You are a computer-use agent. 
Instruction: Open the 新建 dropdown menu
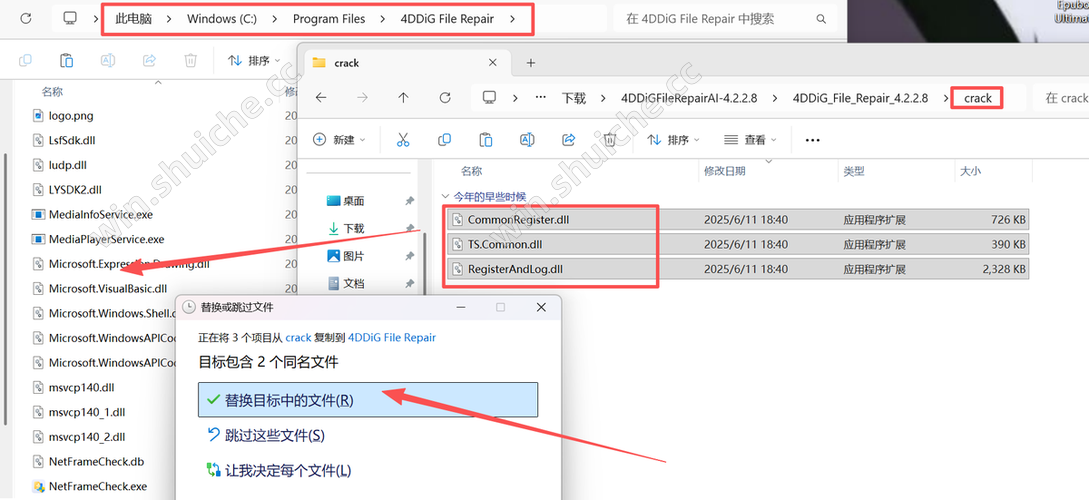[x=339, y=140]
